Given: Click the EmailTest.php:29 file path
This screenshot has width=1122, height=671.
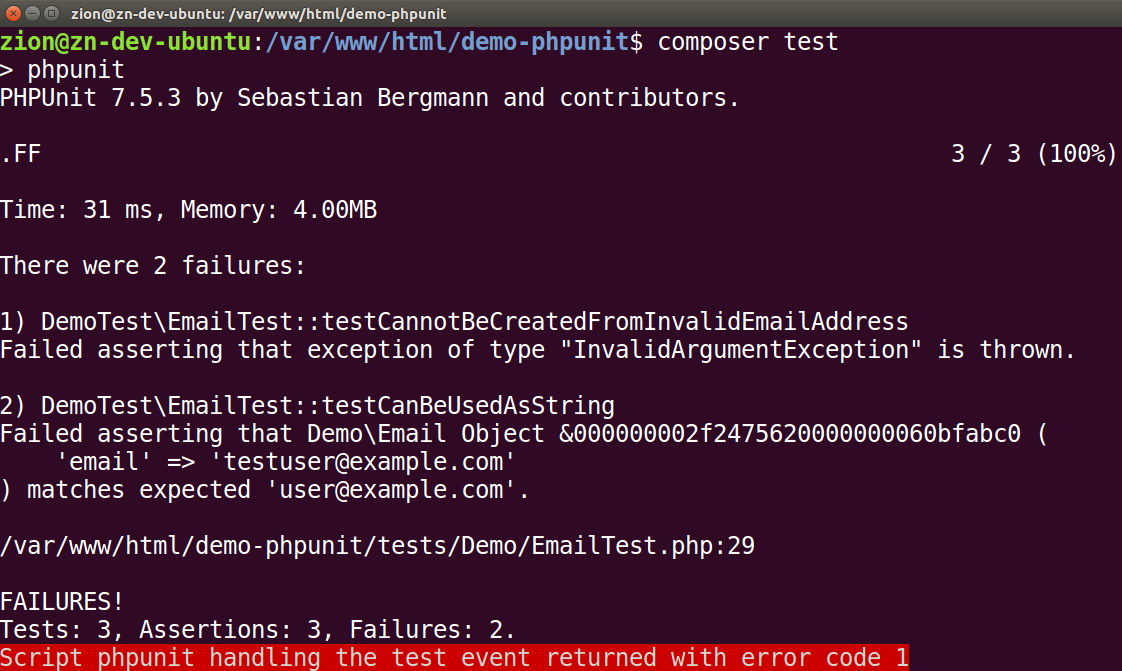Looking at the screenshot, I should tap(377, 546).
